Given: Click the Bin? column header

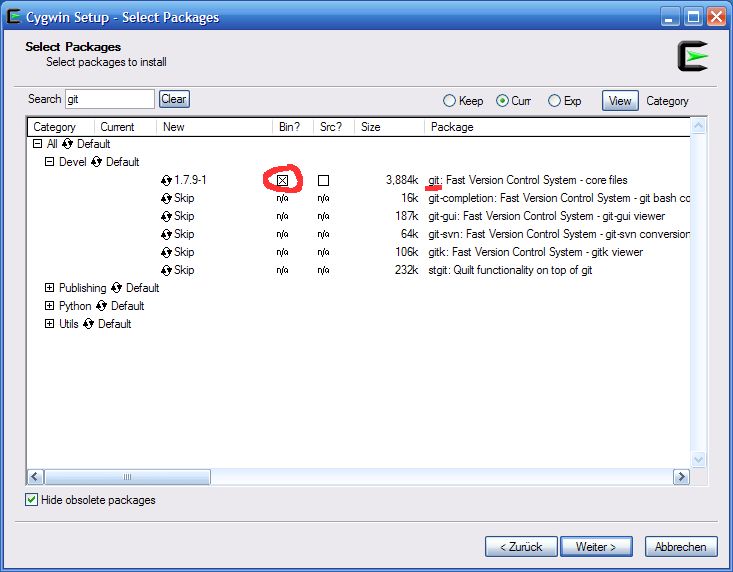Looking at the screenshot, I should tap(293, 127).
